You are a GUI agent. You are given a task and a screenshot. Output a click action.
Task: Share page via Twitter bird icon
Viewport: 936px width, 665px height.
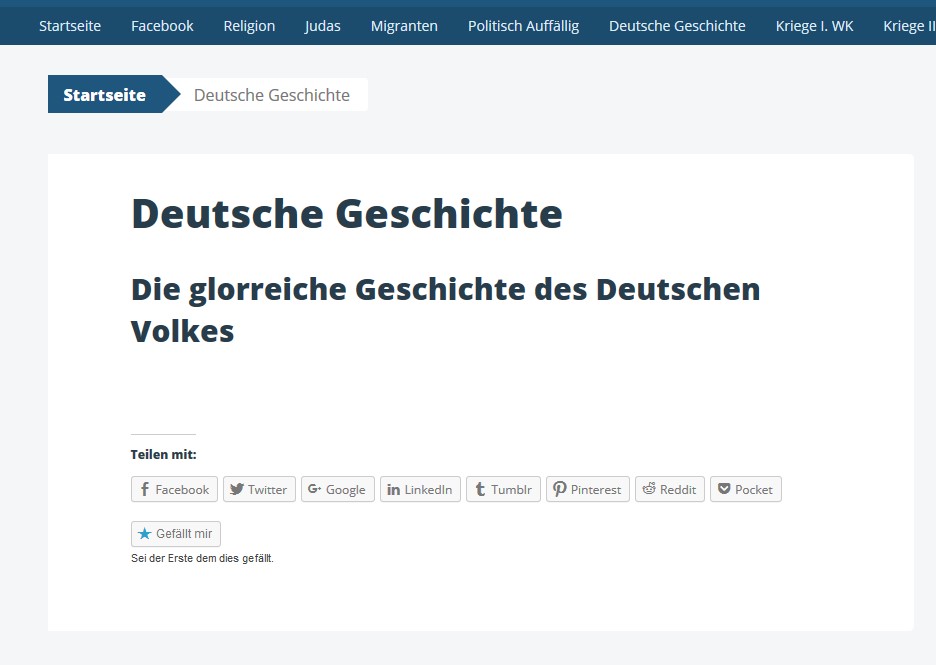(x=259, y=489)
